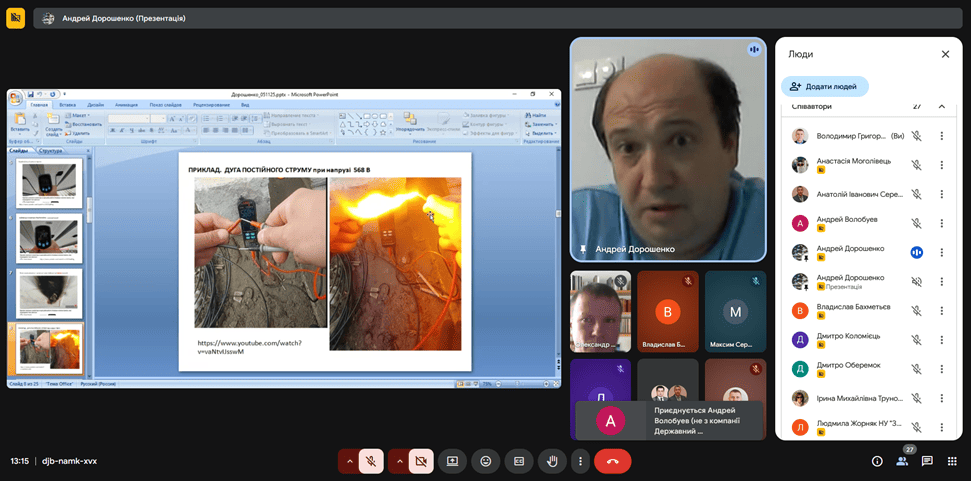Screen dimensions: 971x481
Task: Click the Додати людей button
Action: 825,87
